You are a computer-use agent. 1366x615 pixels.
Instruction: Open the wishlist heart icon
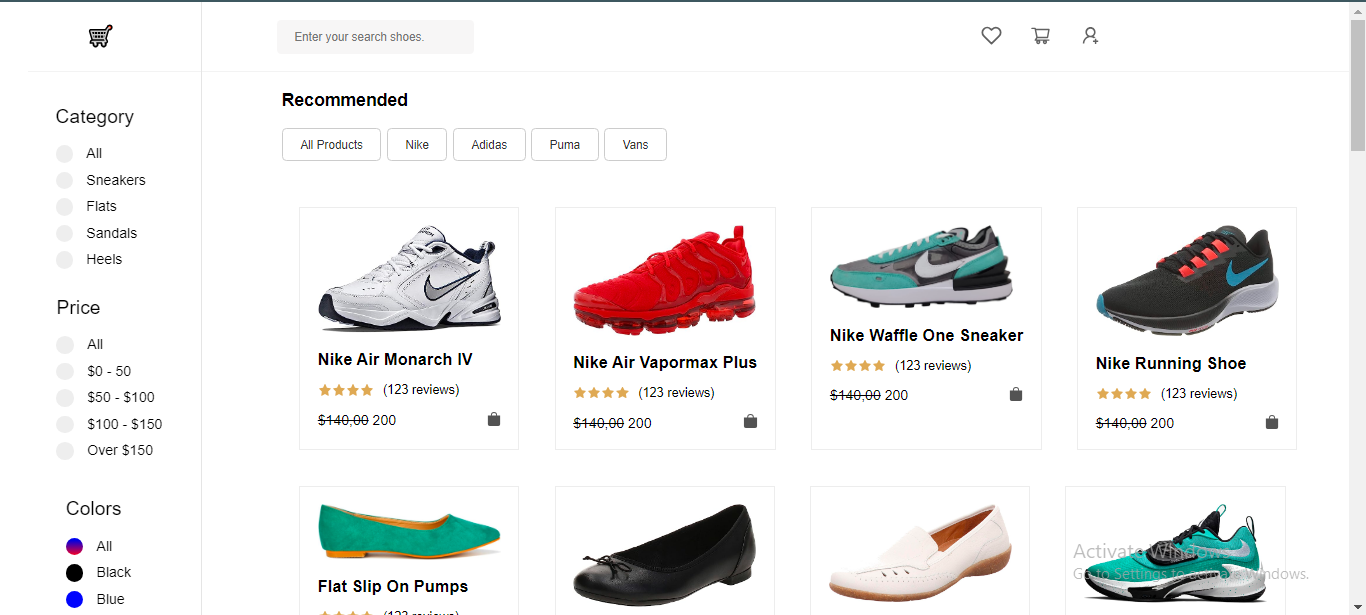tap(991, 36)
